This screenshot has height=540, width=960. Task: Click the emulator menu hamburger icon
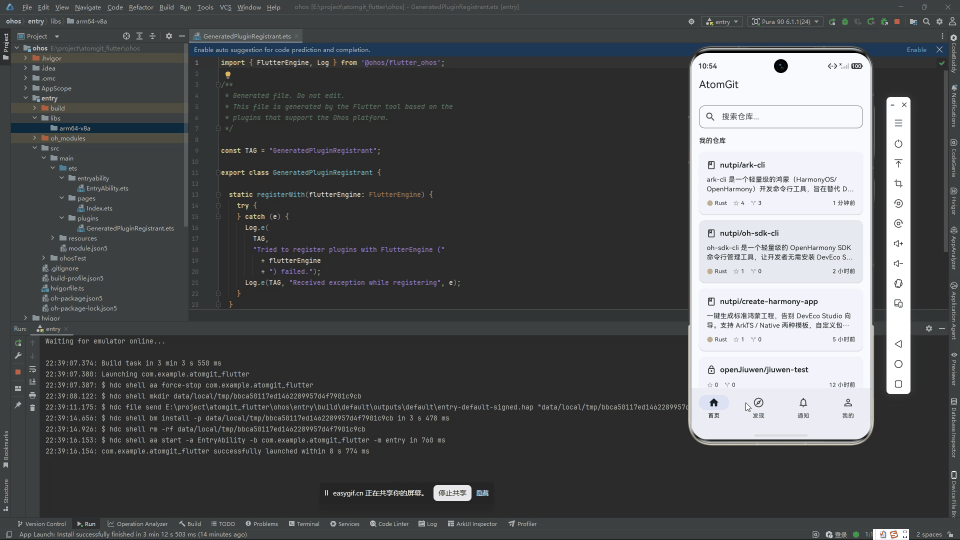point(898,123)
